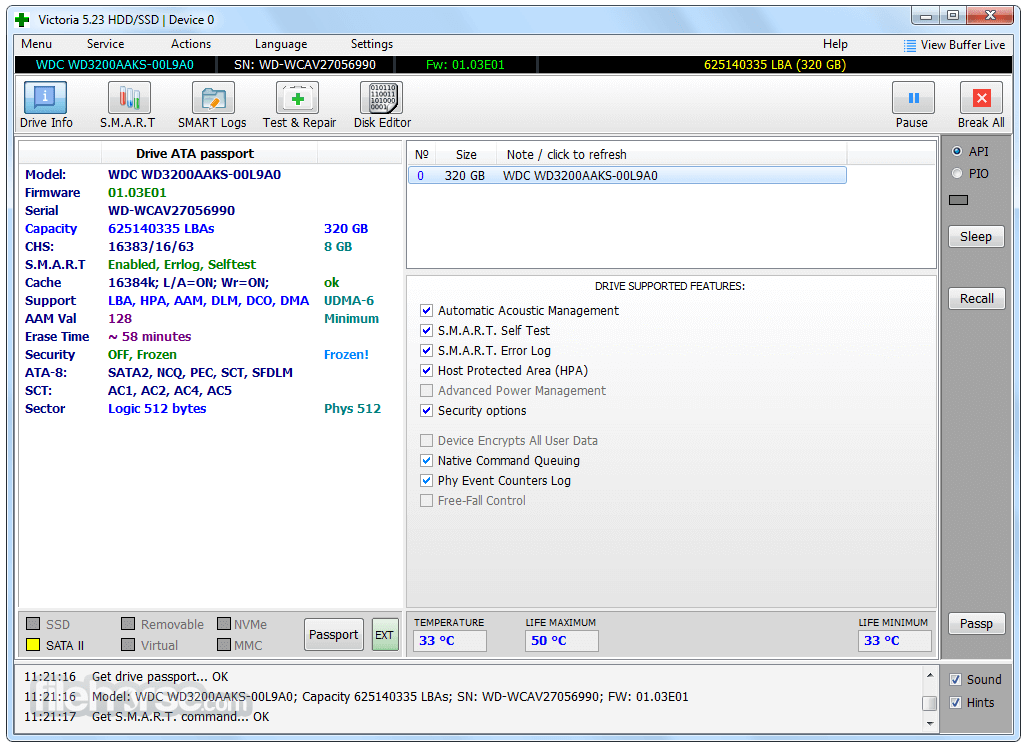Click the Pause icon

913,98
